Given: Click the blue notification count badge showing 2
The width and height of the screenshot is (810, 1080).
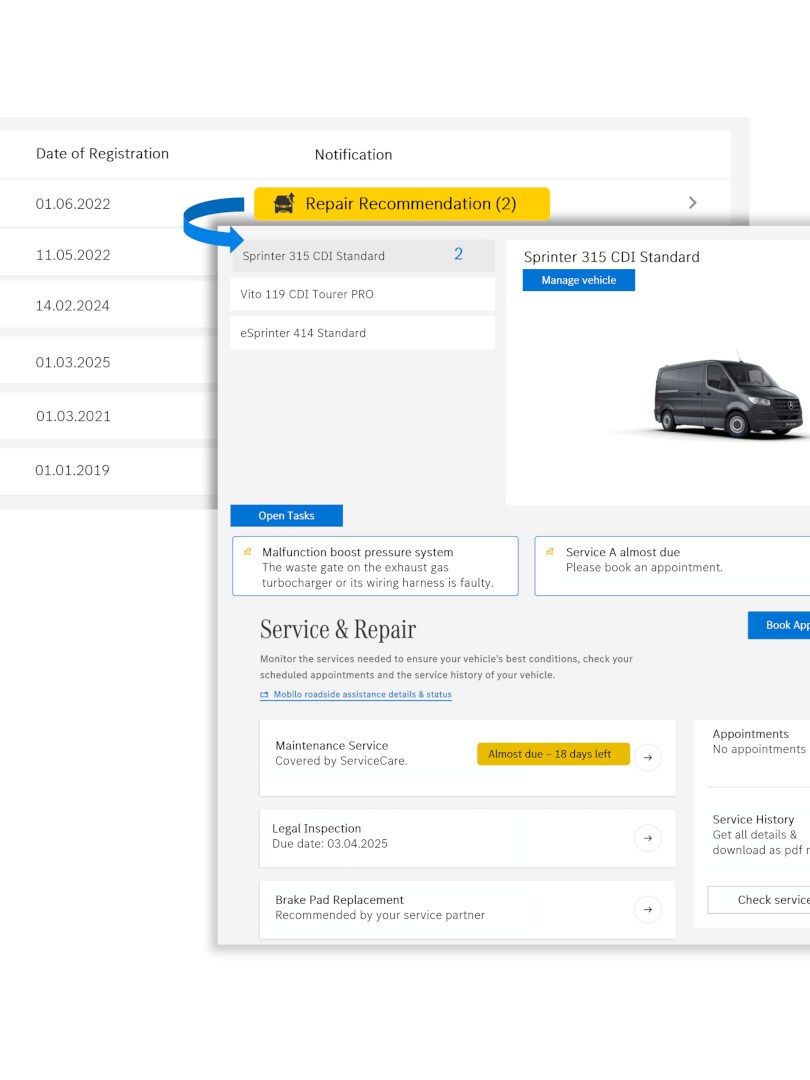Looking at the screenshot, I should point(459,255).
